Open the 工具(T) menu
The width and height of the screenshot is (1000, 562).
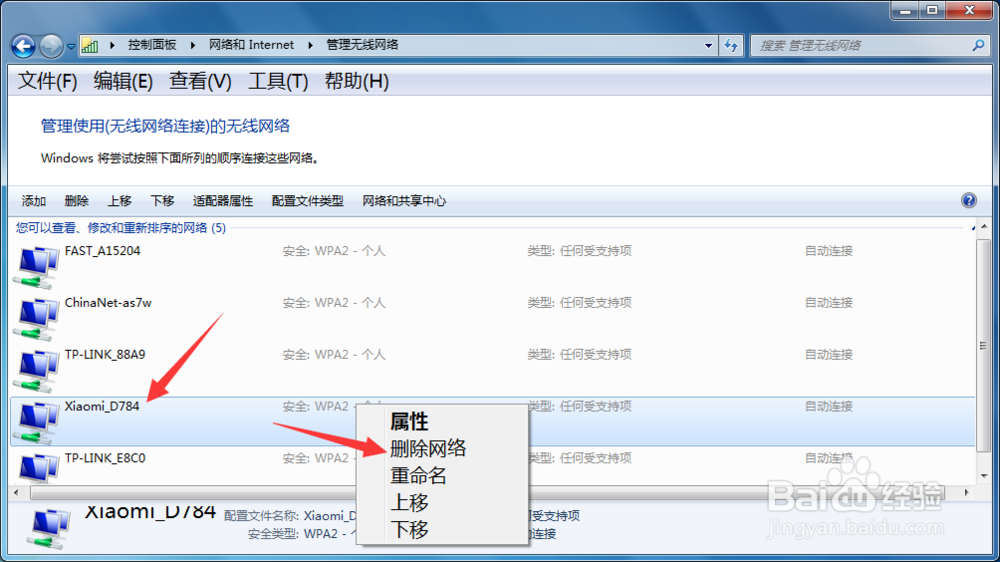[x=278, y=82]
